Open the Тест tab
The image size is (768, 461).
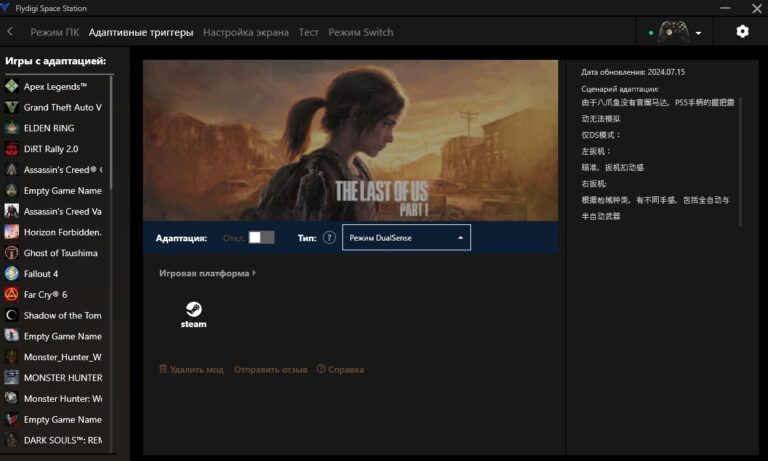(309, 32)
